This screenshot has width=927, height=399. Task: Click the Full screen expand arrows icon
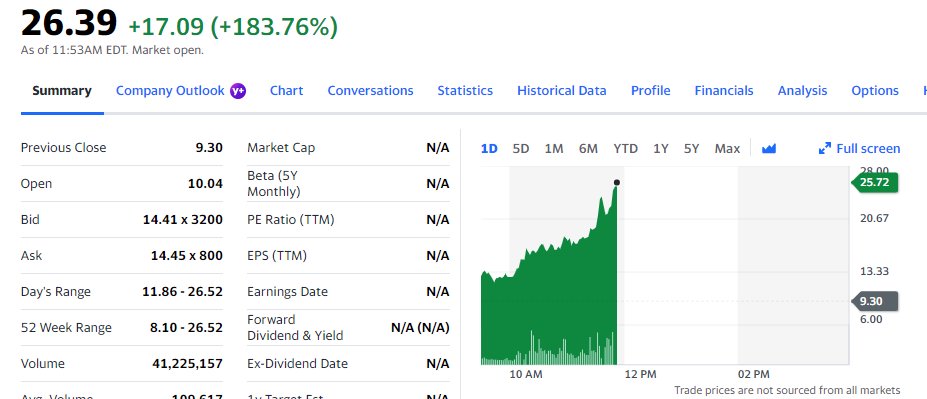point(825,149)
